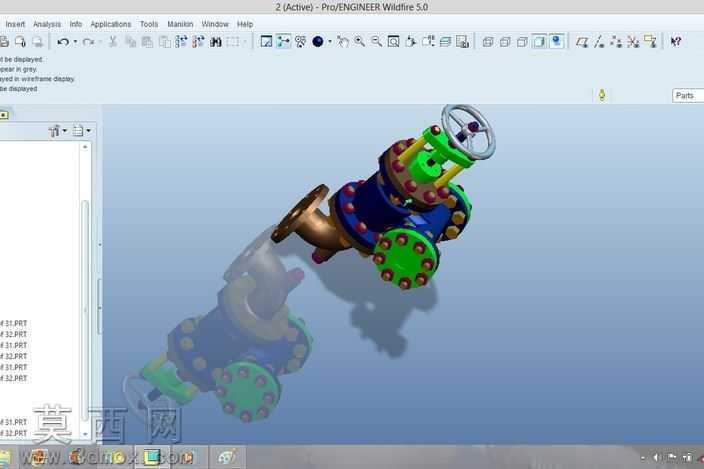Open the Saved View list
Screen dimensions: 704x469
(428, 42)
